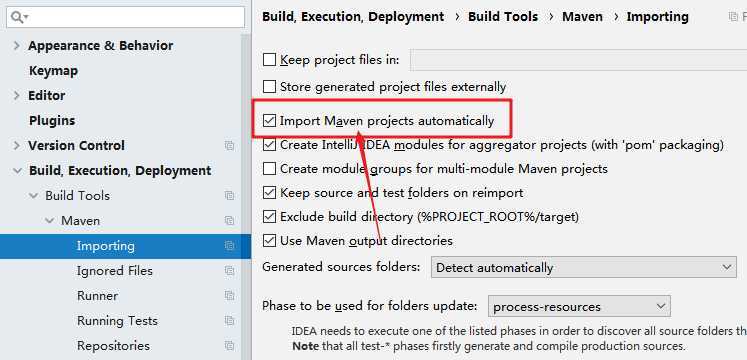Viewport: 747px width, 360px height.
Task: Select Running Tests under Maven
Action: [x=117, y=321]
